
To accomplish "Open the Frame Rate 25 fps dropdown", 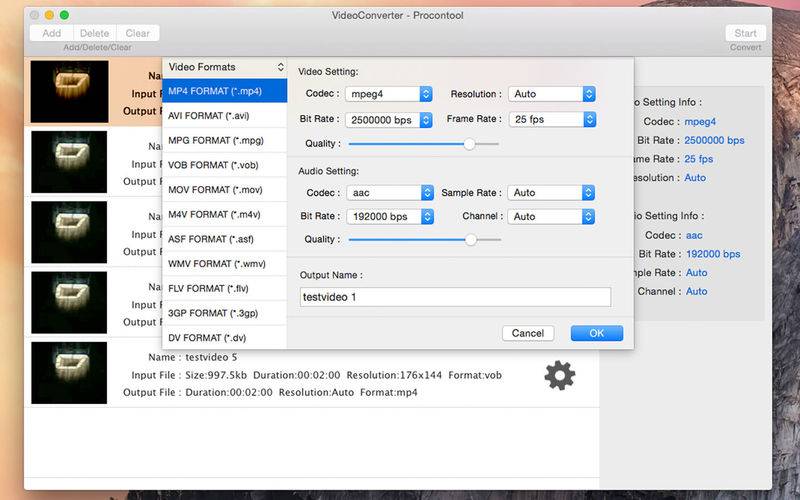I will (553, 119).
